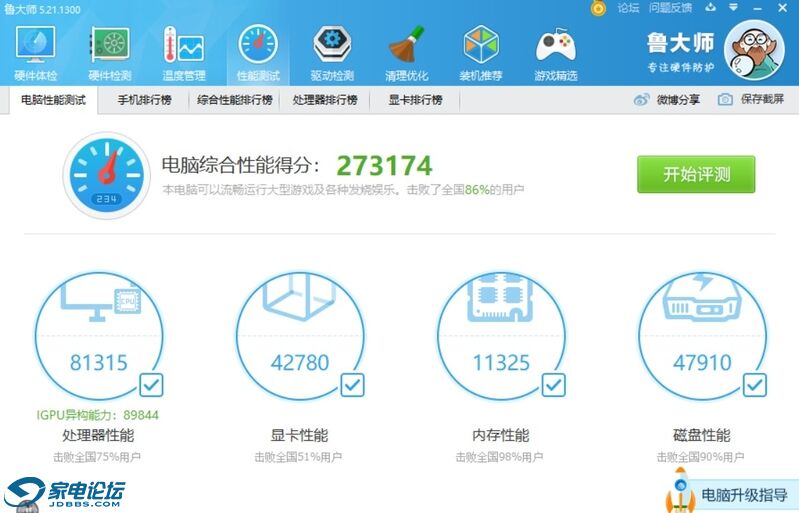Image resolution: width=799 pixels, height=513 pixels.
Task: Click disk score 47910
Action: 702,363
